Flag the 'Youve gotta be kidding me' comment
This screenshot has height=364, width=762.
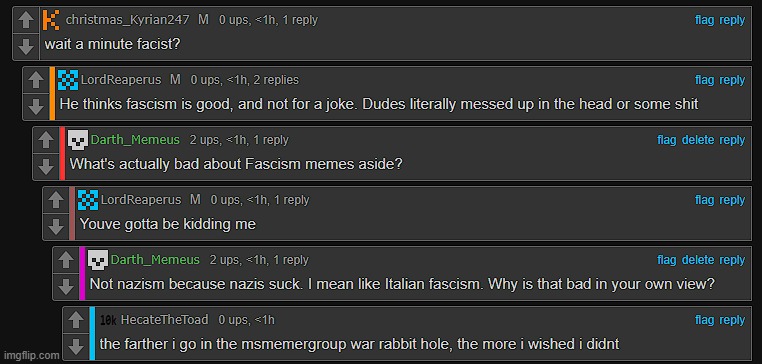[x=705, y=200]
